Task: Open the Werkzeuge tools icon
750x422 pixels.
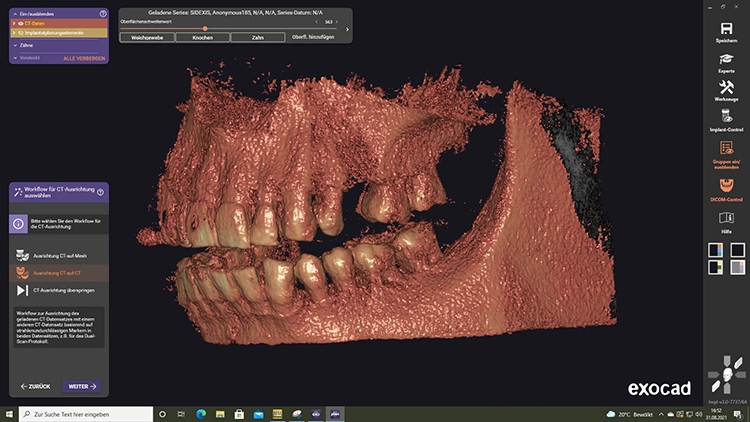Action: [x=726, y=87]
